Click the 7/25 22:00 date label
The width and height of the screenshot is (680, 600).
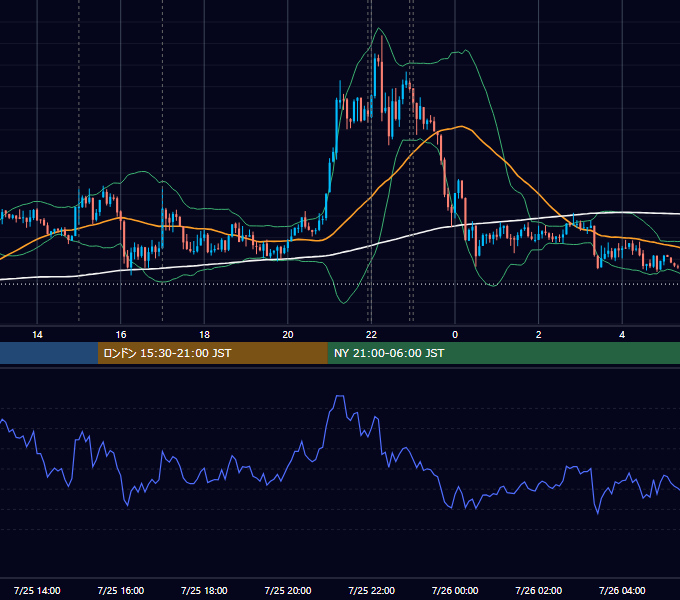tap(372, 590)
